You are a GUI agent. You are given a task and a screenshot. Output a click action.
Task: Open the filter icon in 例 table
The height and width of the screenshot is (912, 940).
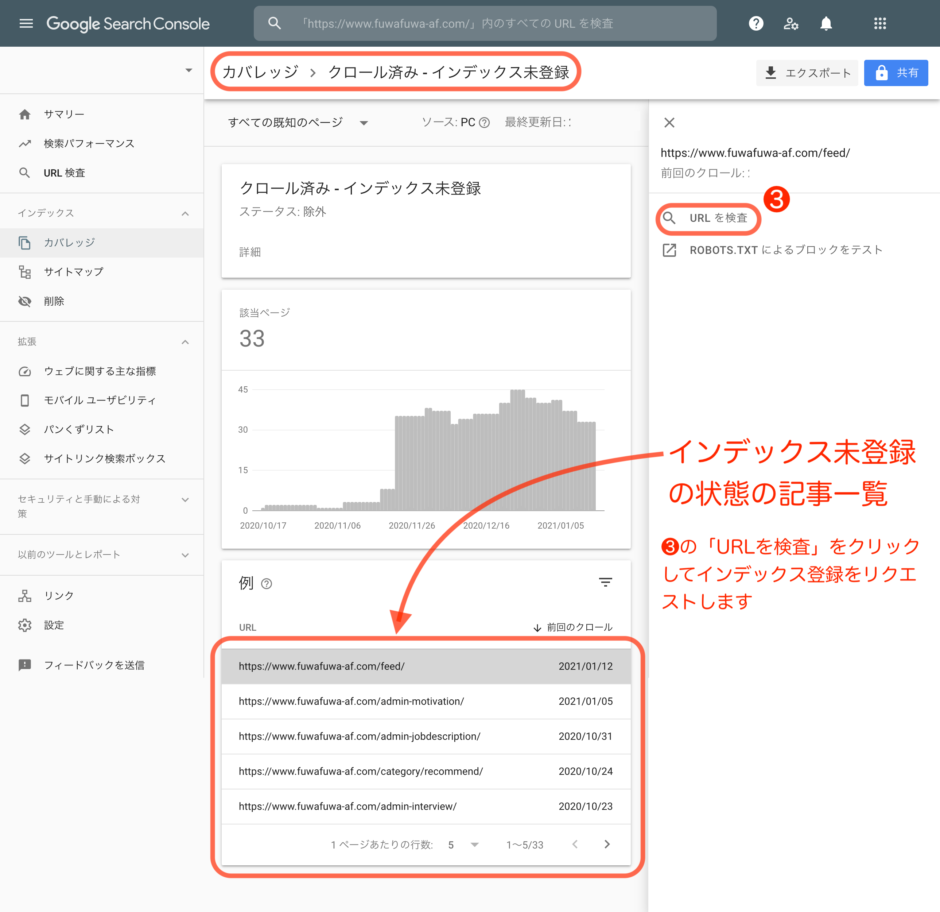[x=605, y=582]
